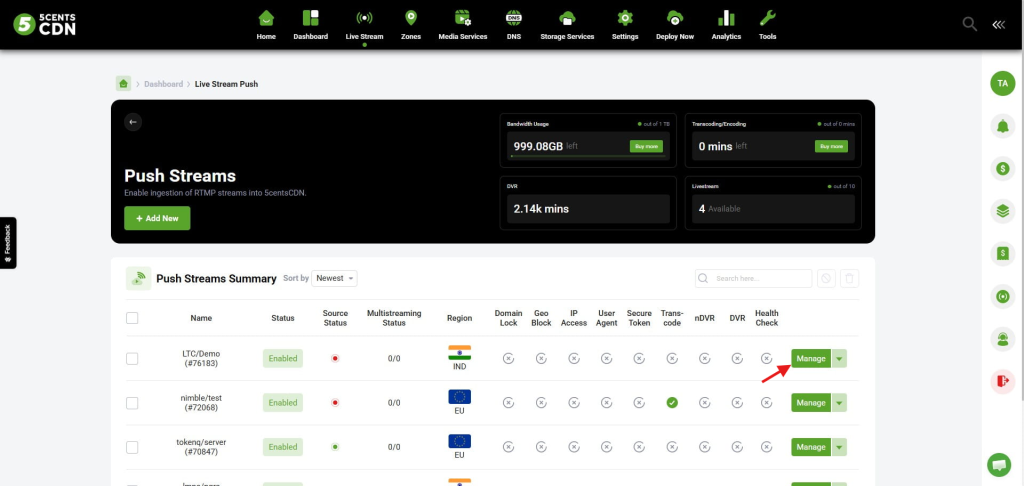Screen dimensions: 1024x486
Task: Open the Deploy Now nav icon
Action: point(675,18)
